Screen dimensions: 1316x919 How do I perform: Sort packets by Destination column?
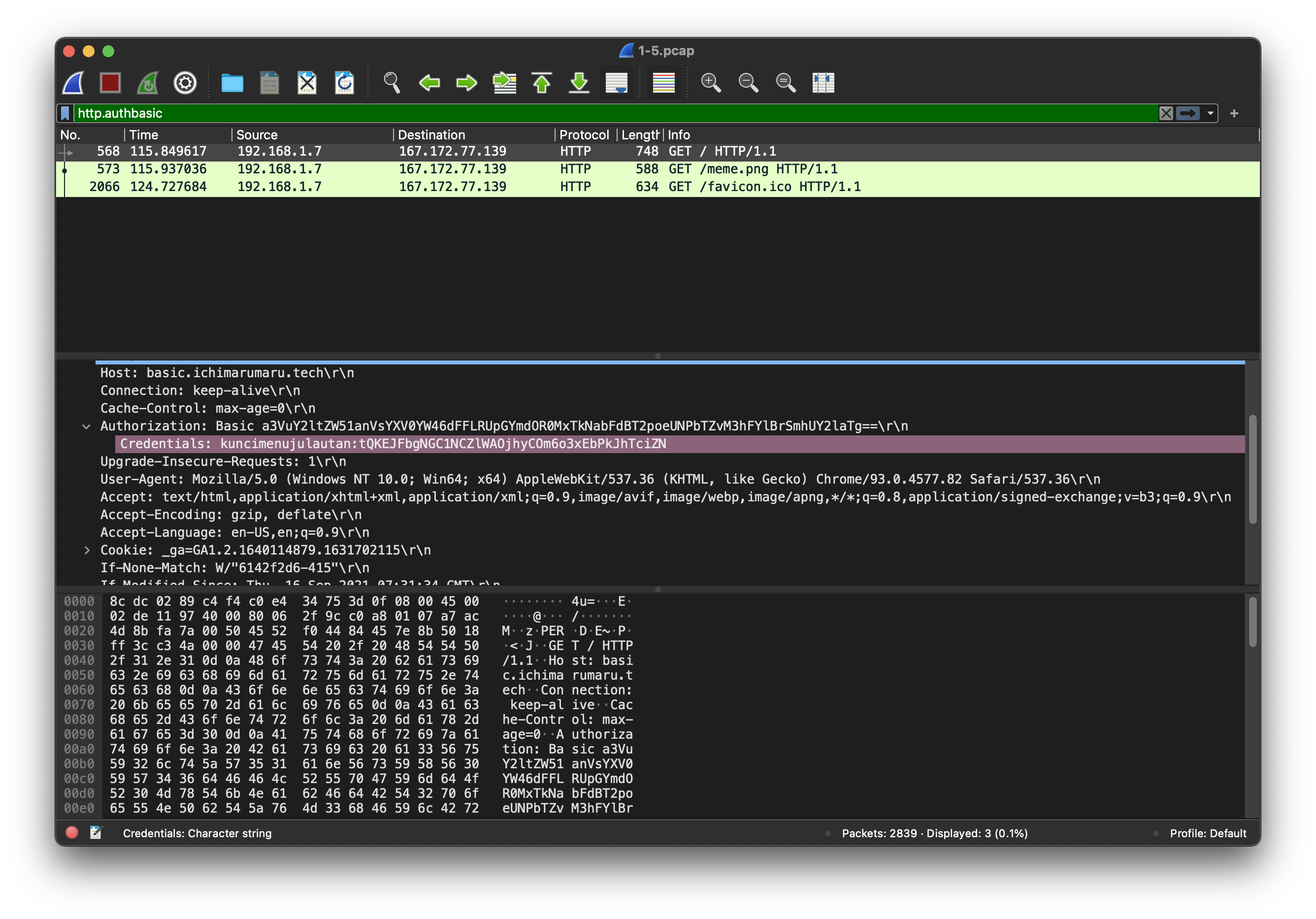pyautogui.click(x=474, y=135)
